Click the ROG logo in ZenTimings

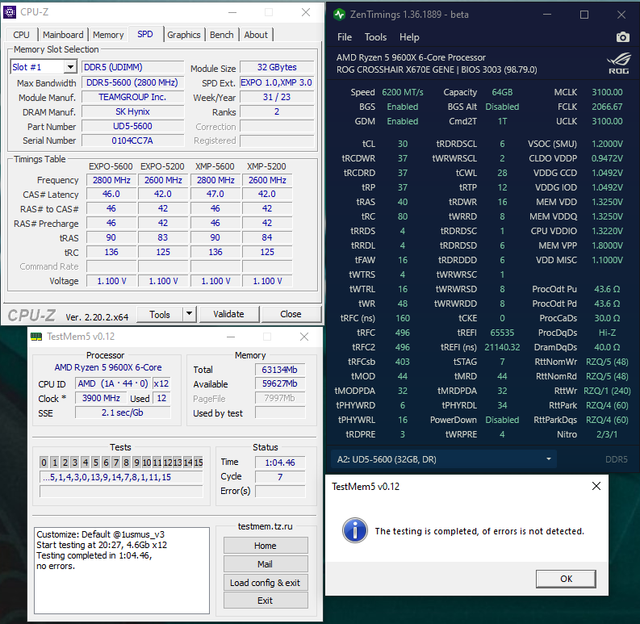[x=618, y=63]
